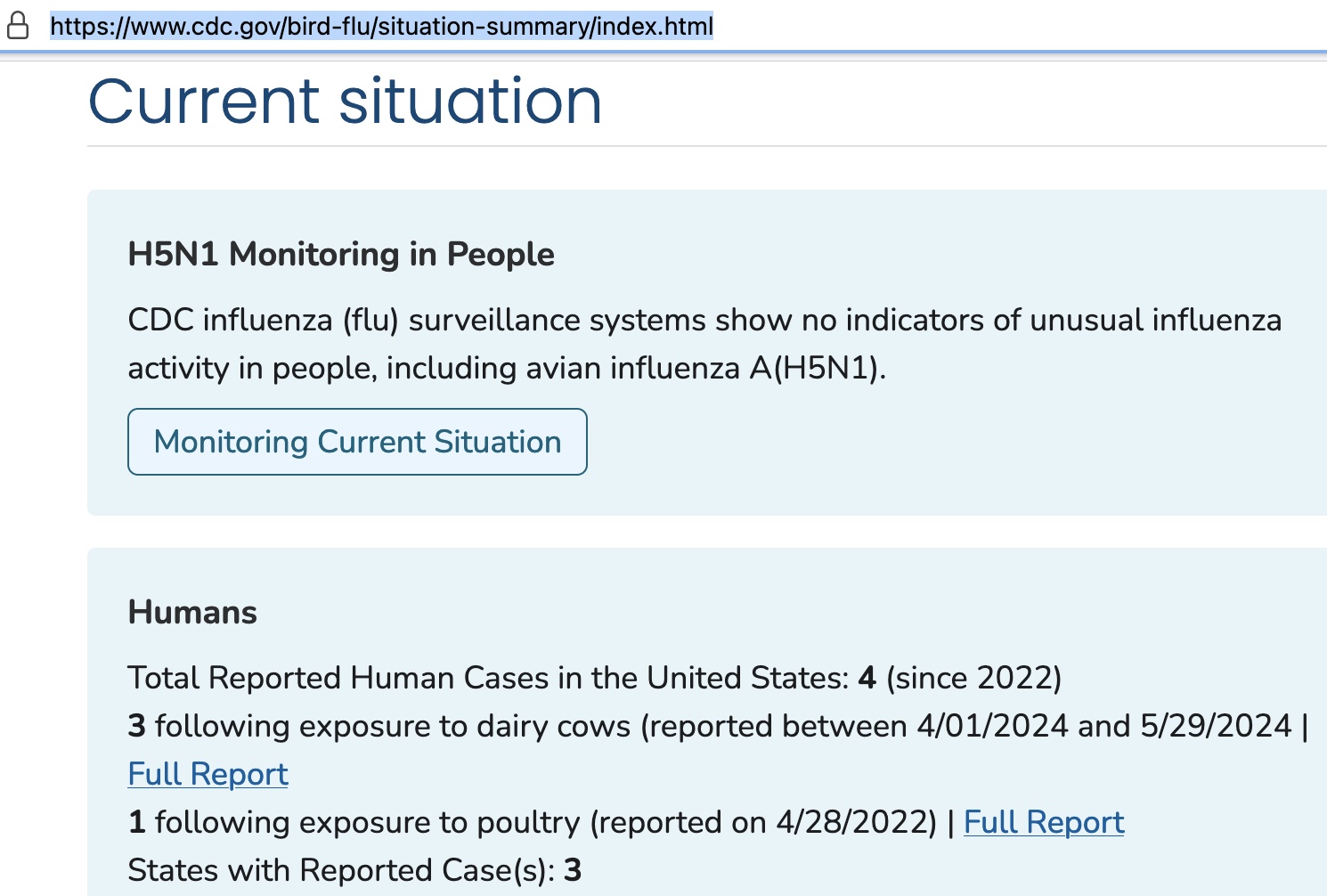
Task: Click the bold total case count 4
Action: click(867, 678)
